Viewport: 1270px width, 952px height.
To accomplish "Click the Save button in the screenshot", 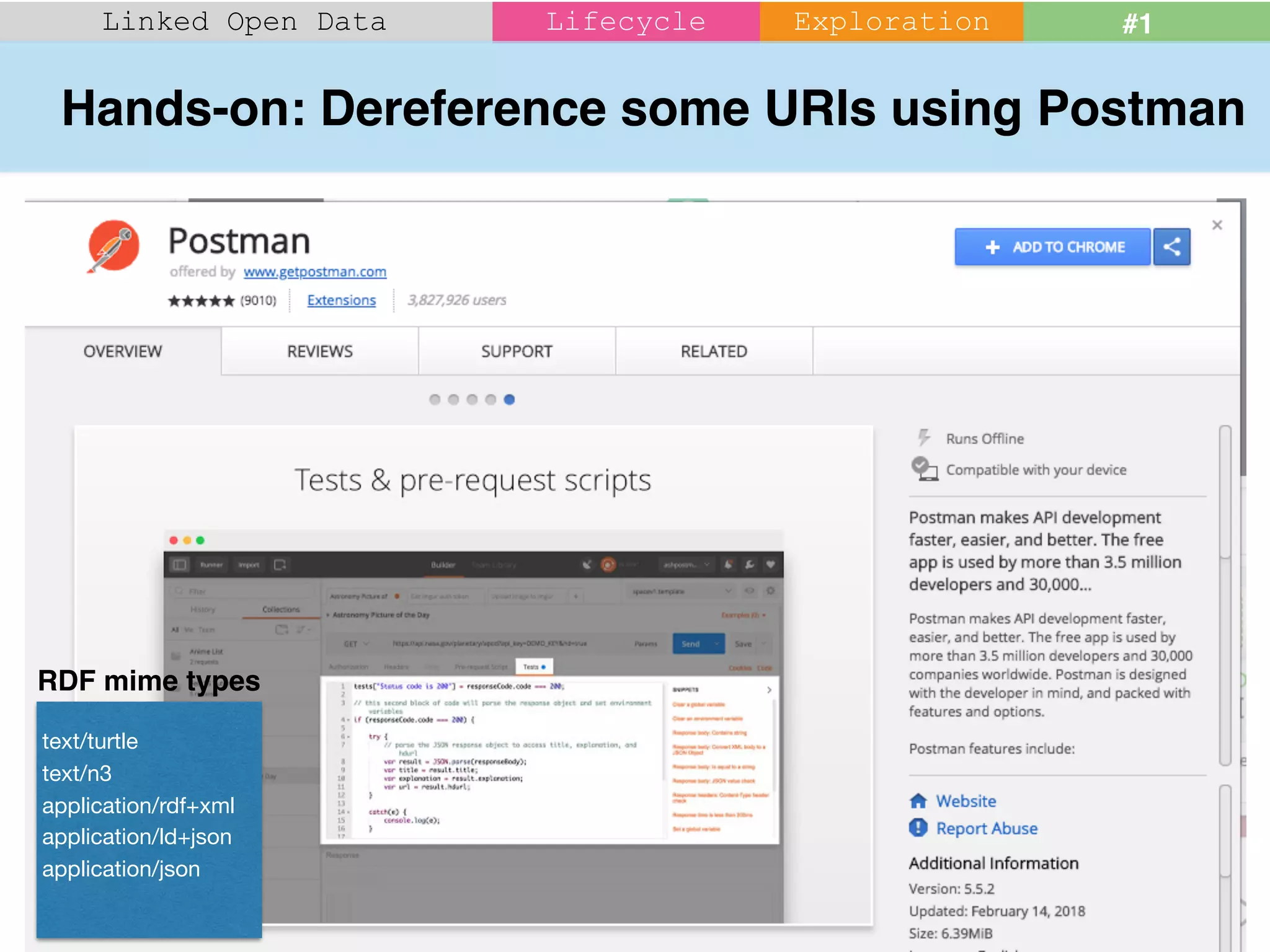I will [743, 644].
